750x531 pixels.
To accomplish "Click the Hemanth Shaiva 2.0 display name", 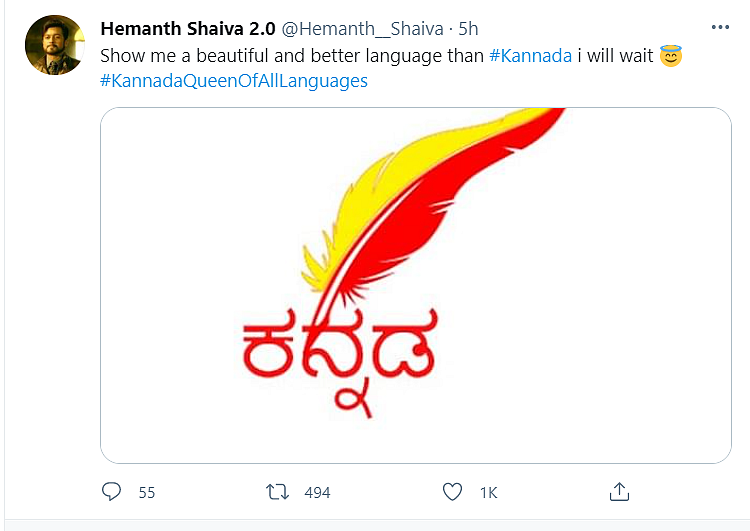I will point(188,29).
